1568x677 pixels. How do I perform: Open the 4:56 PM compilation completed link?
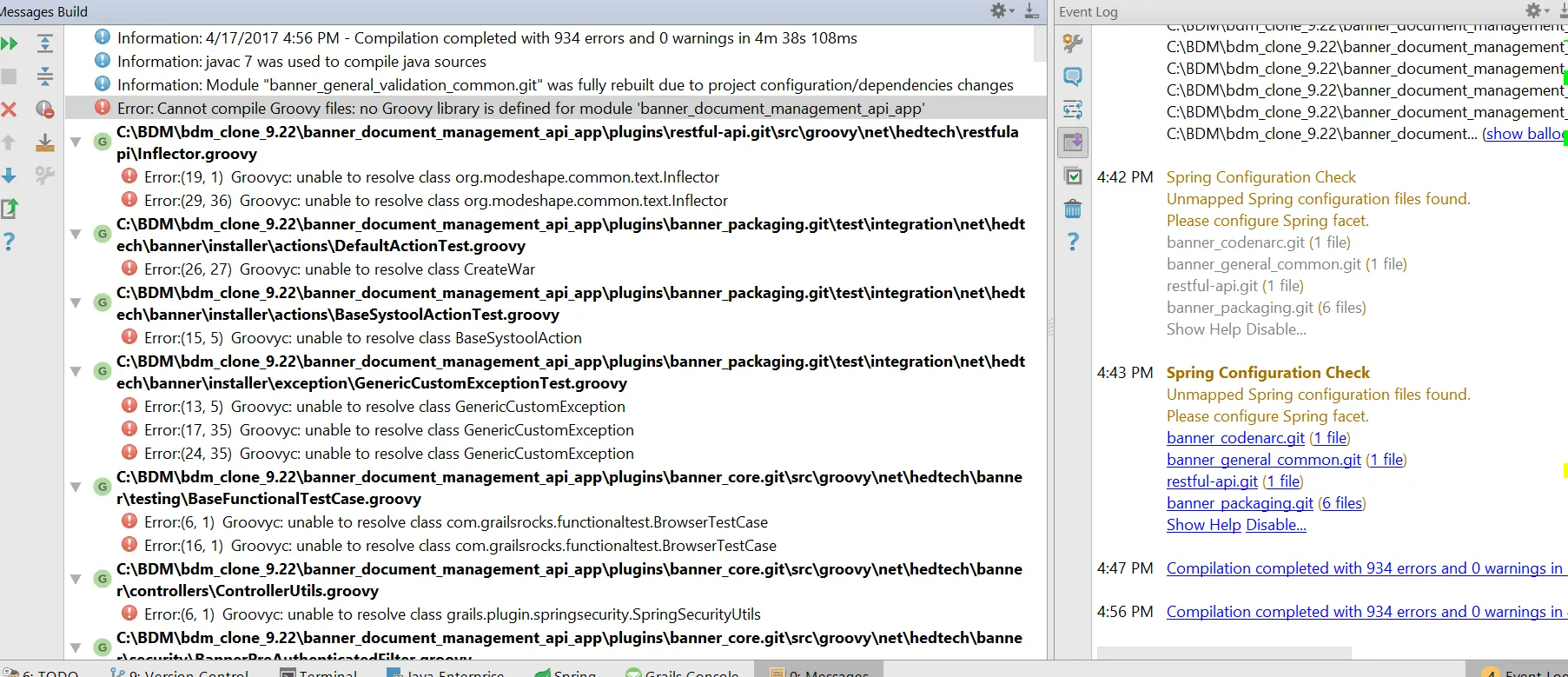pos(1365,612)
